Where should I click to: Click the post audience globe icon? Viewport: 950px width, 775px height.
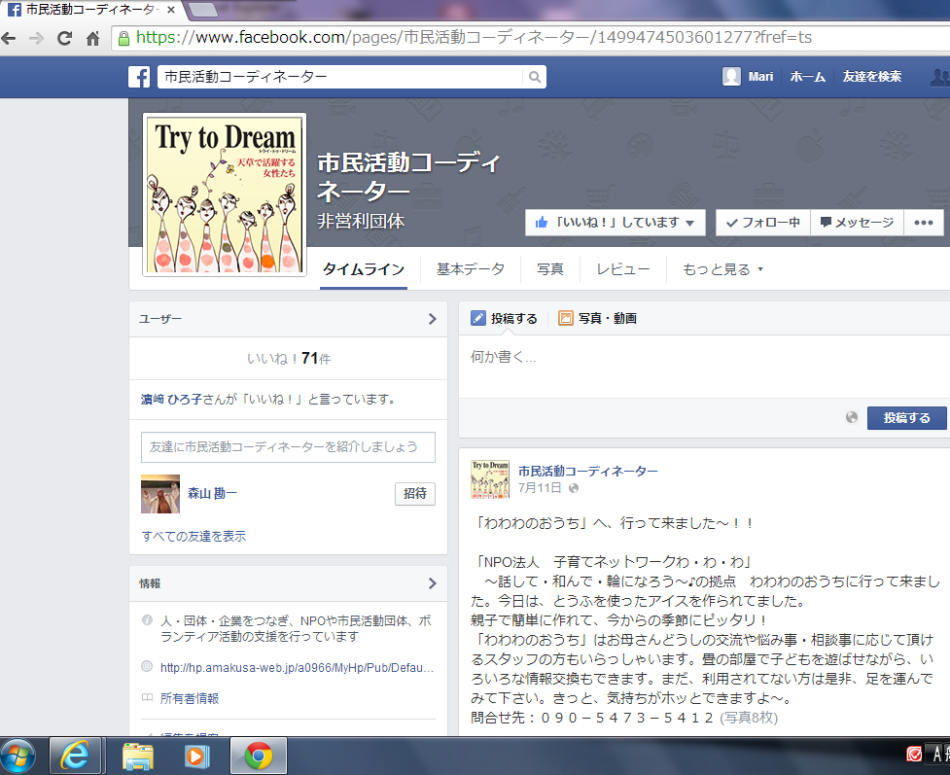851,417
